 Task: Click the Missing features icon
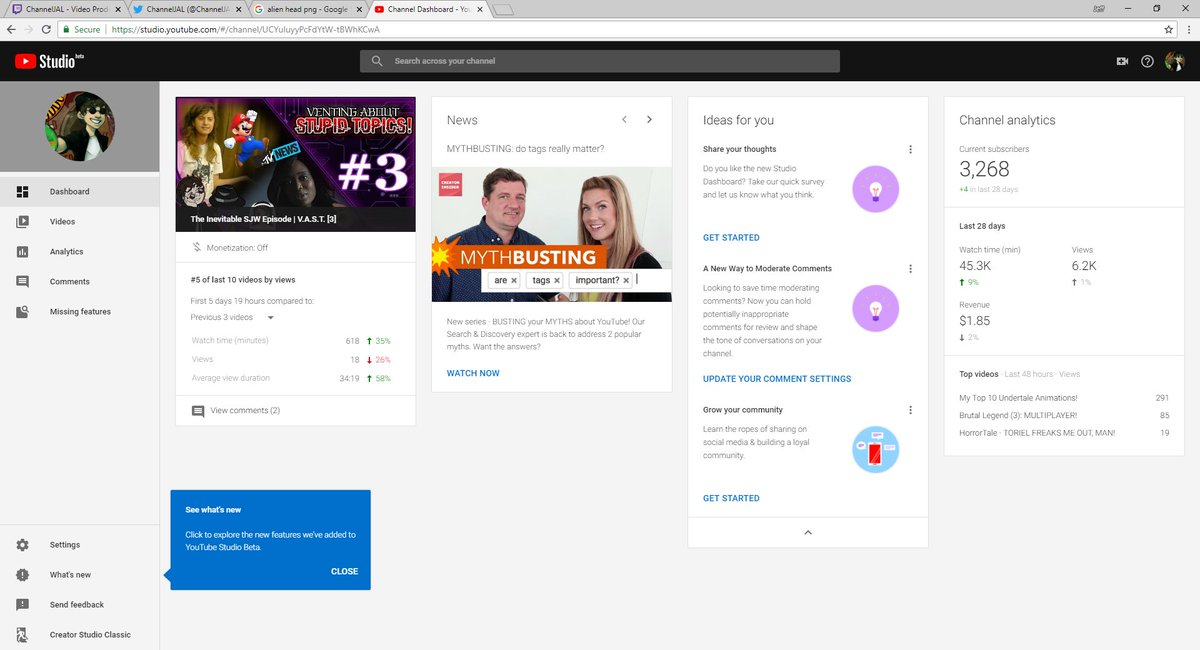pyautogui.click(x=22, y=312)
